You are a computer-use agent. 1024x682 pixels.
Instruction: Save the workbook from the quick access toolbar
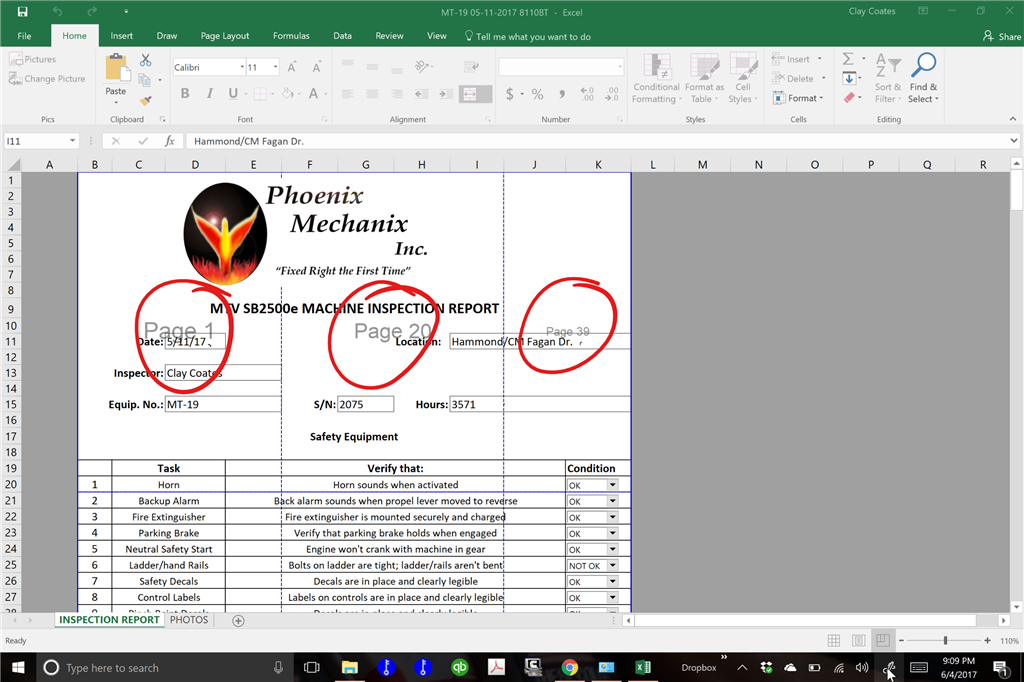pyautogui.click(x=23, y=12)
